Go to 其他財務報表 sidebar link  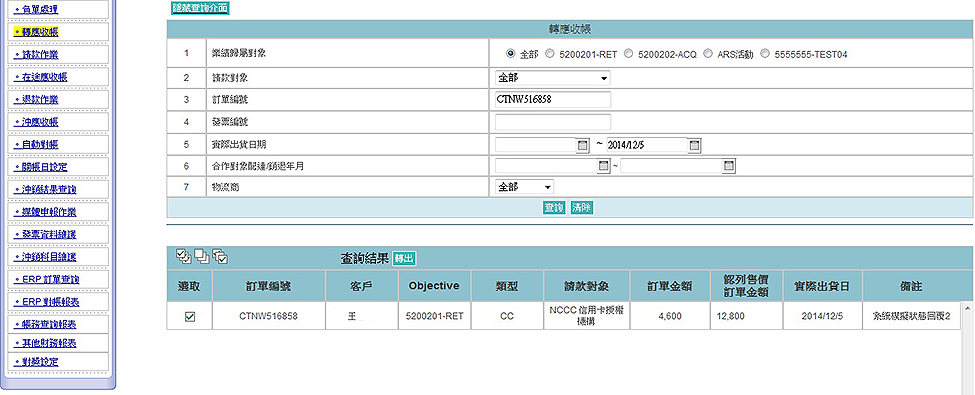45,343
